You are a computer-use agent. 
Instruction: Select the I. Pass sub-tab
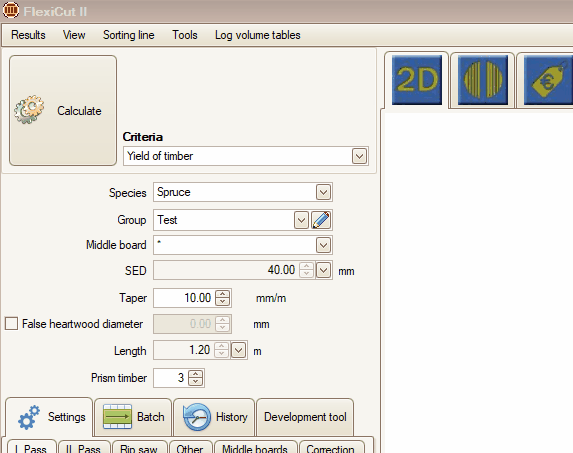click(x=31, y=448)
